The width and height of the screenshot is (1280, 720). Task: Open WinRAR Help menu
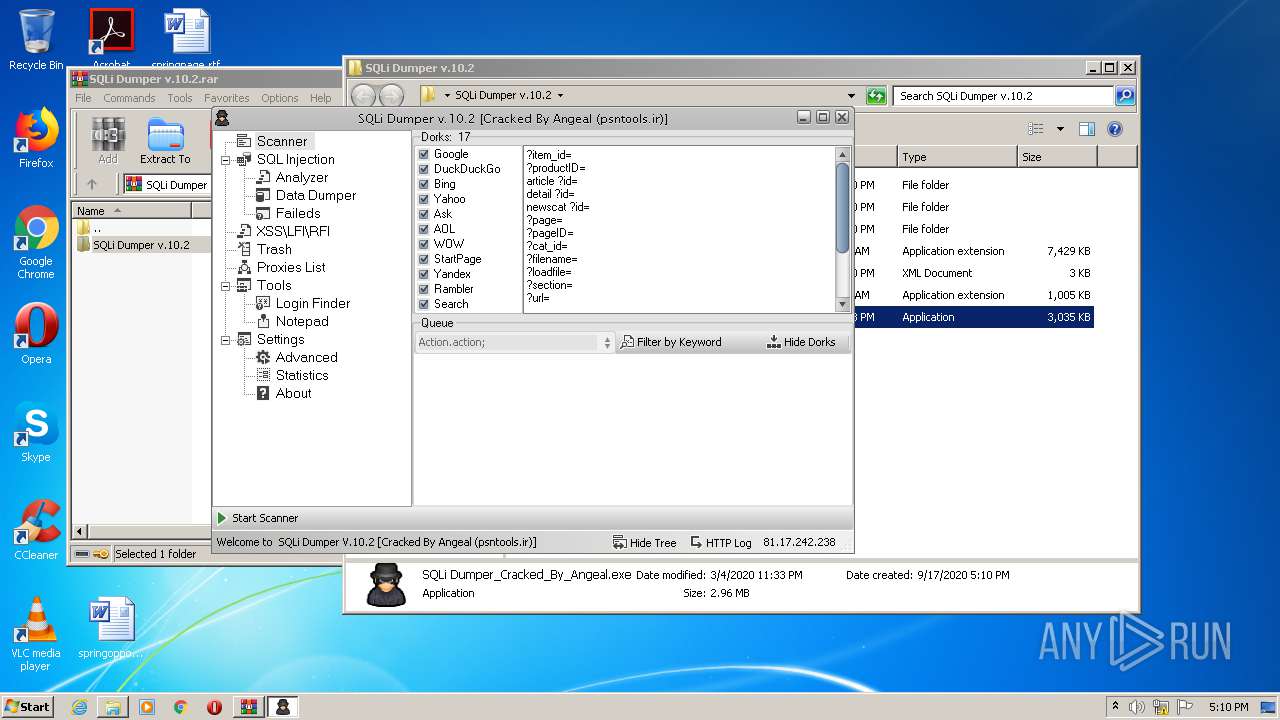[321, 98]
